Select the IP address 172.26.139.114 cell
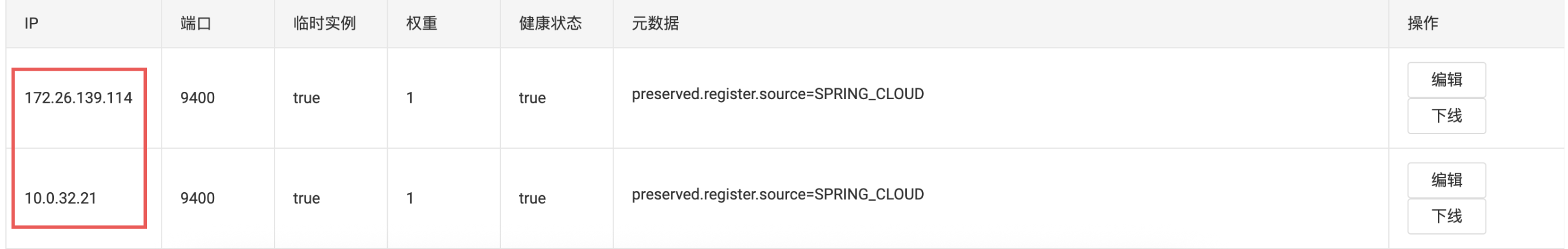Screen dimensions: 1568x249 point(78,98)
